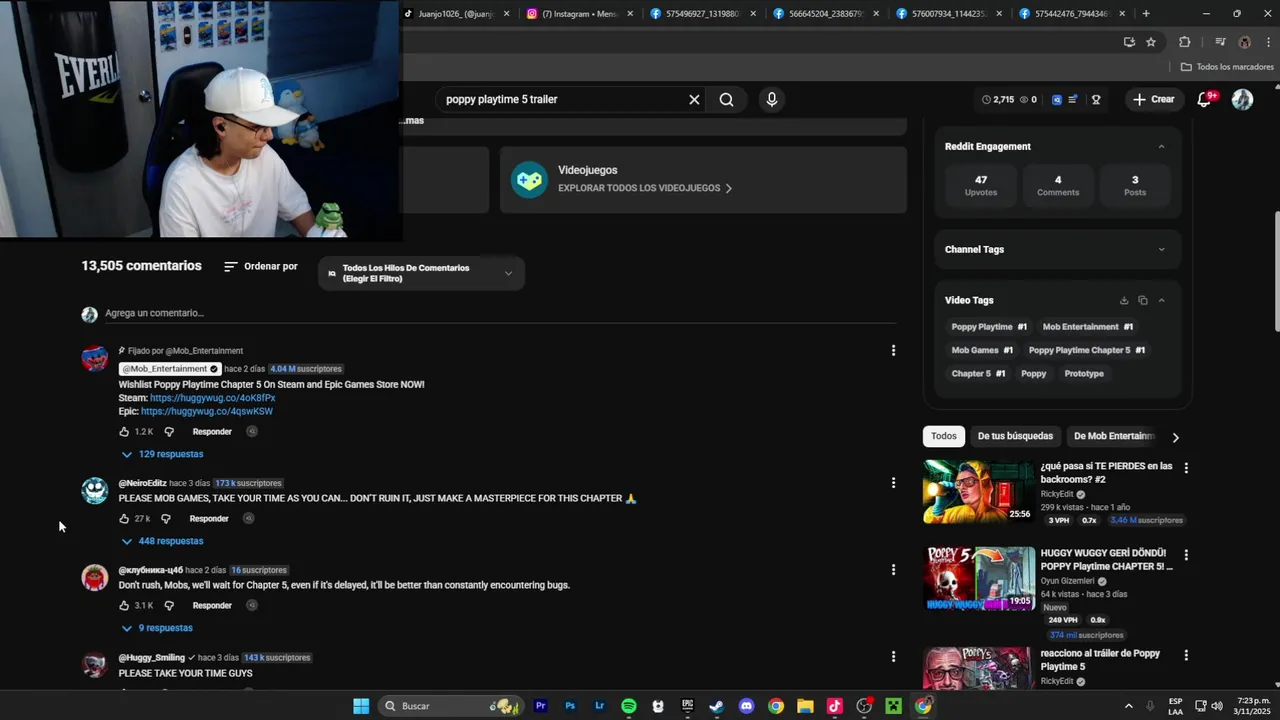
Task: Dislike the NeiroEditz comment
Action: [x=166, y=519]
